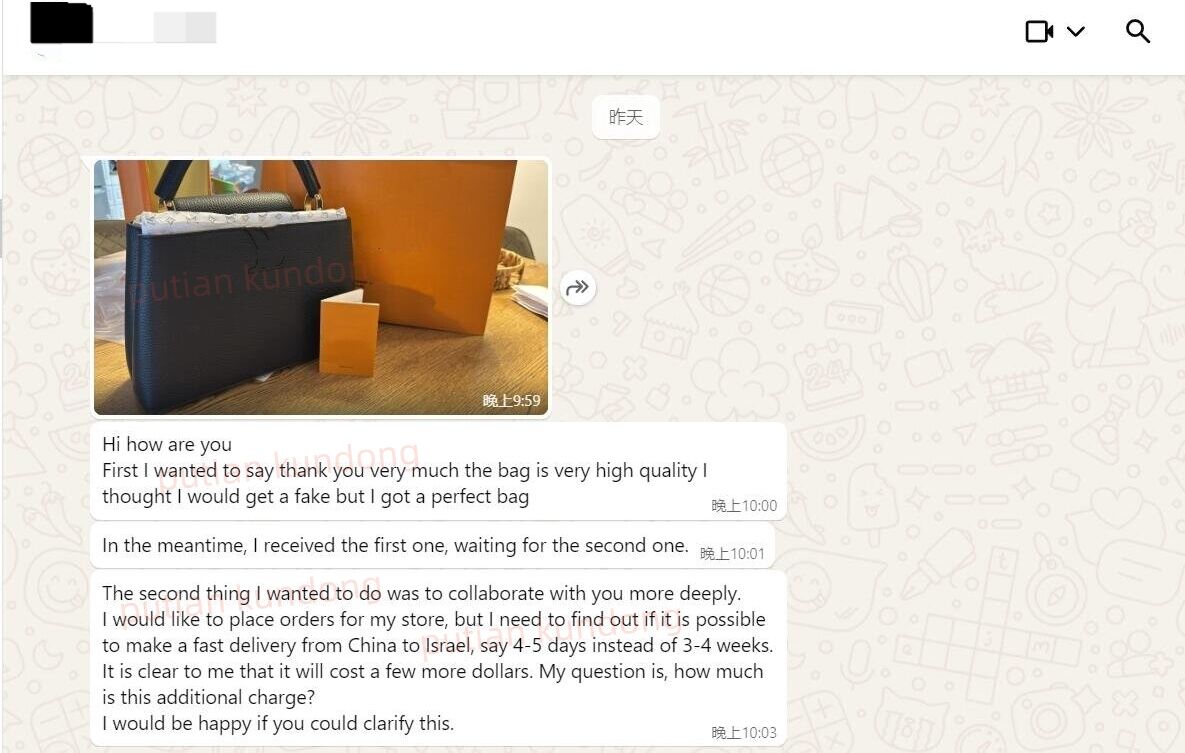Click the orange booklet in the photo
The image size is (1185, 753).
(348, 333)
